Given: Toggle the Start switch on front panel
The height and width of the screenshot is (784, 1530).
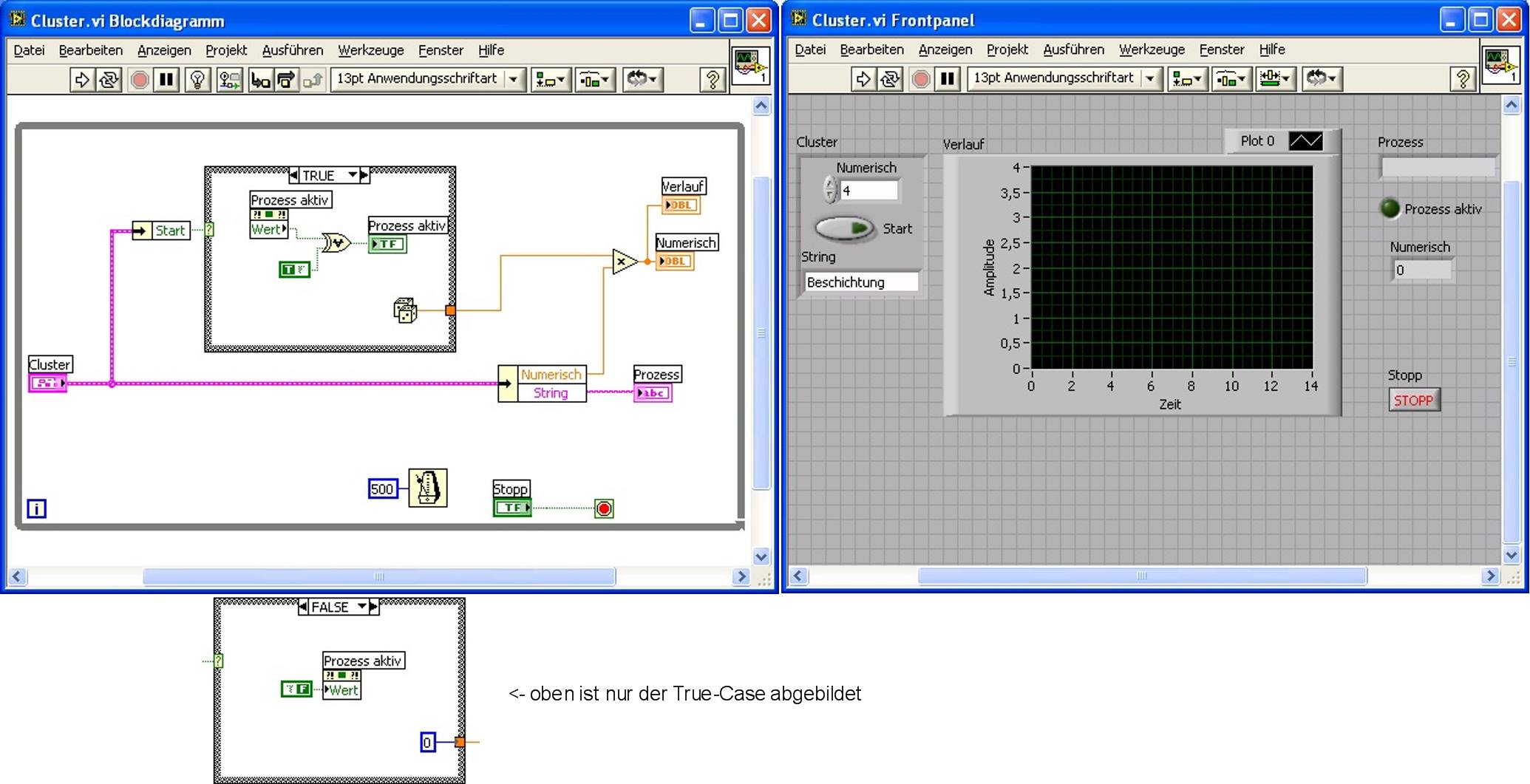Looking at the screenshot, I should click(x=845, y=228).
